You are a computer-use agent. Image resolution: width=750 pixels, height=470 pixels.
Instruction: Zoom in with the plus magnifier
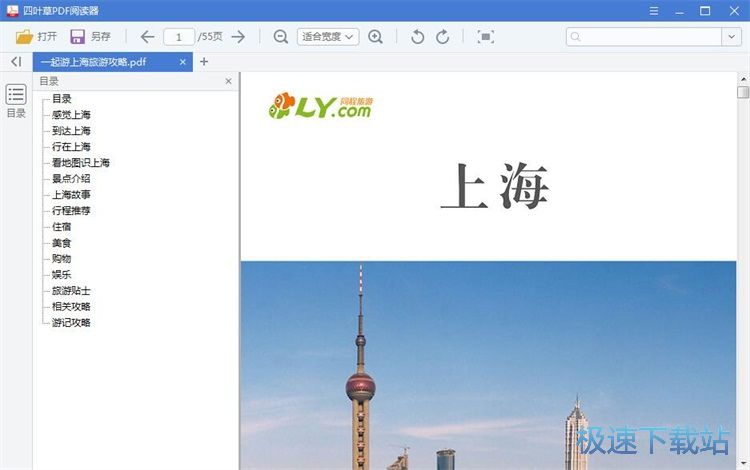(x=375, y=37)
